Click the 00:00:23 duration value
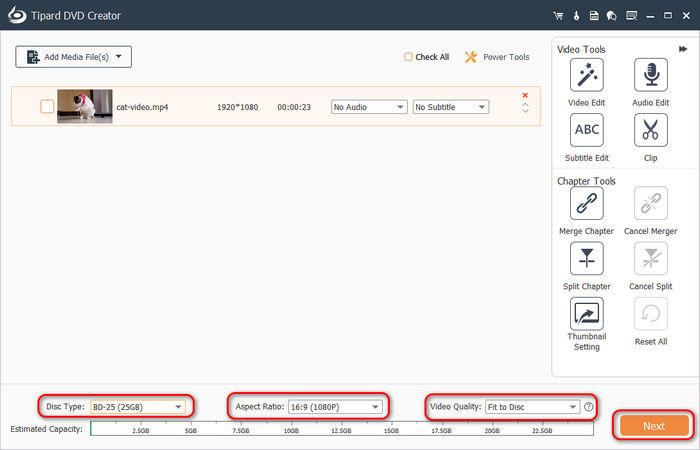 (294, 107)
